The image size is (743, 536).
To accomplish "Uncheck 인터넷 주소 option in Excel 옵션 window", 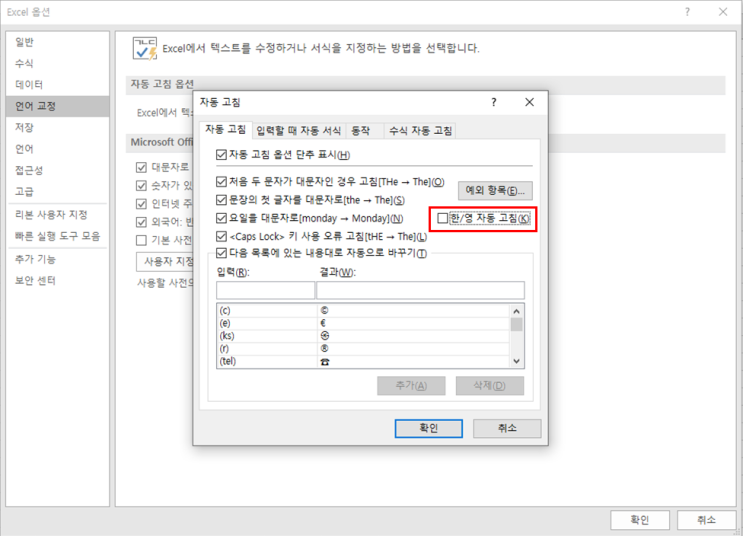I will [141, 204].
